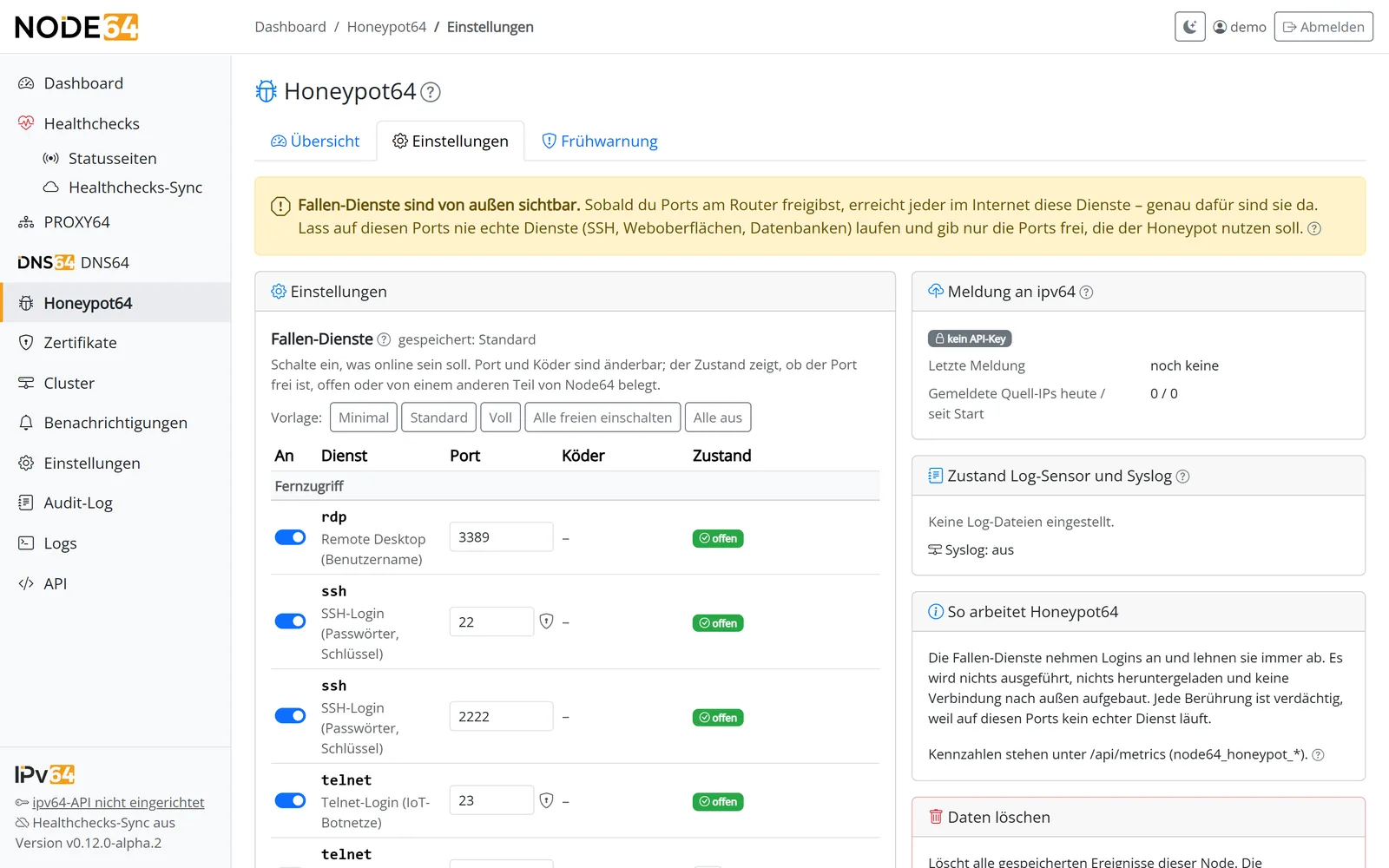The image size is (1389, 868).
Task: Toggle ssh port 2222 service switch
Action: click(290, 716)
